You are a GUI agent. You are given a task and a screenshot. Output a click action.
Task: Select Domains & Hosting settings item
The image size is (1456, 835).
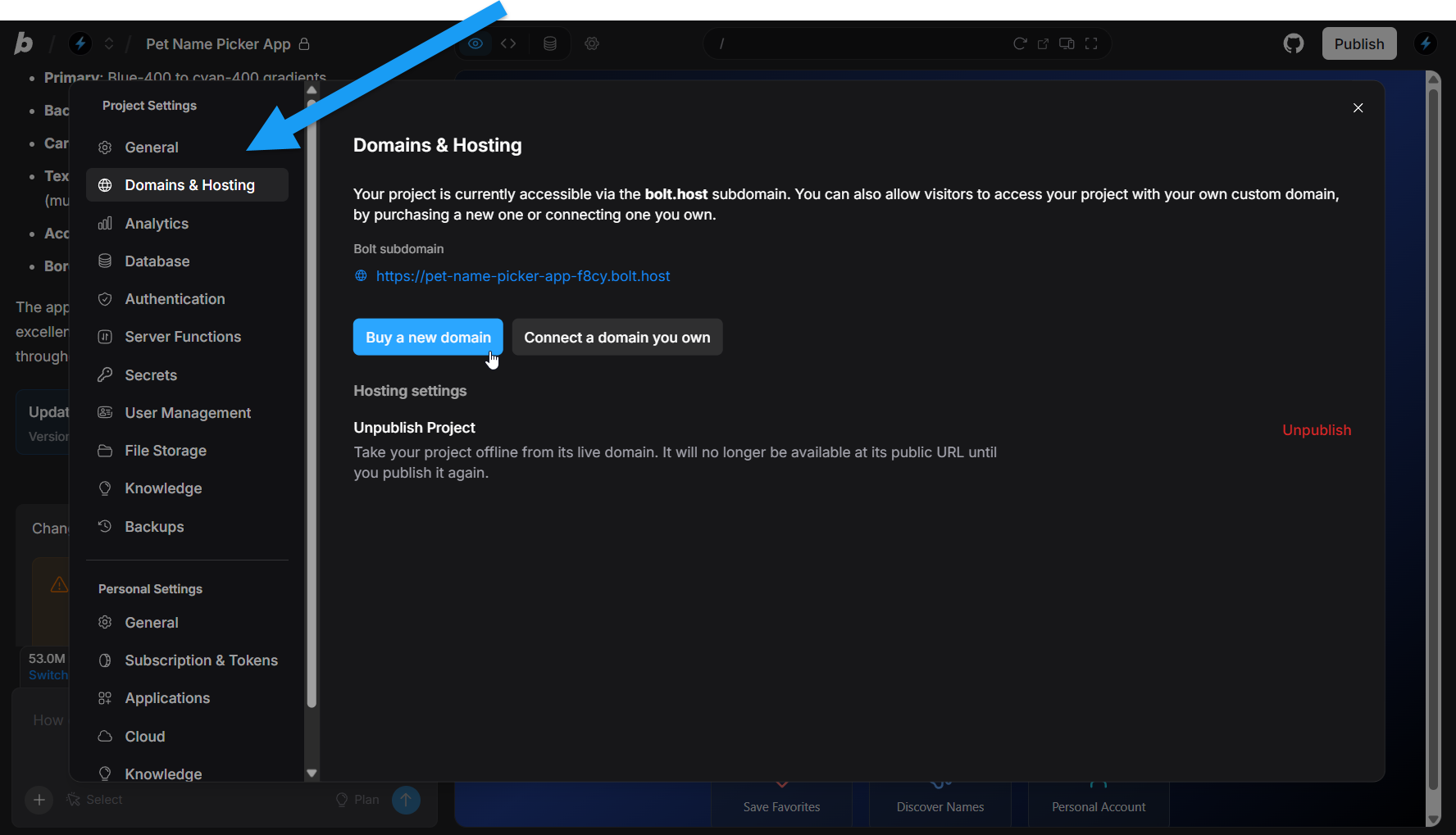(187, 185)
